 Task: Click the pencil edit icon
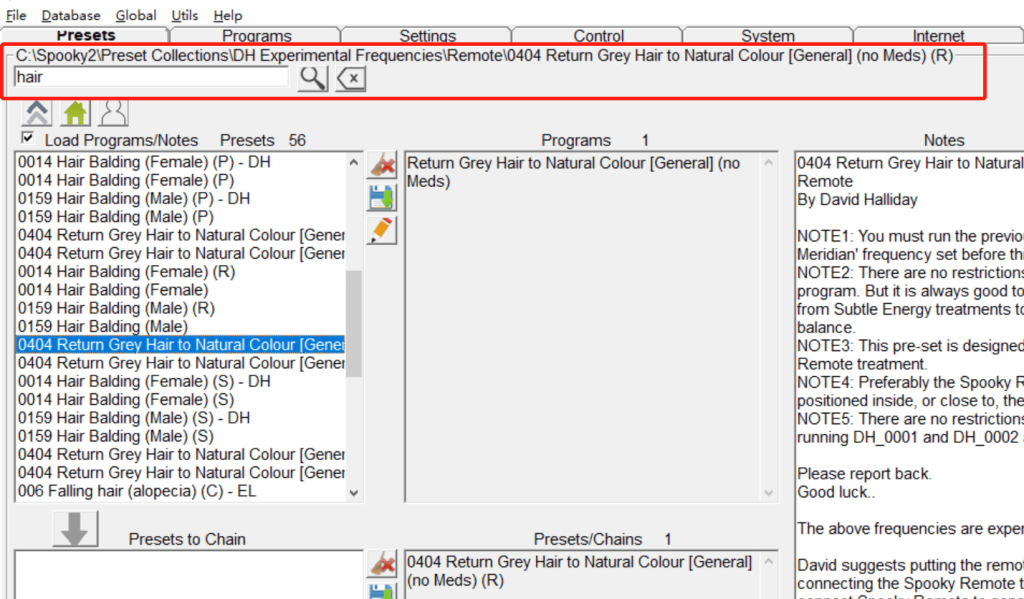382,230
